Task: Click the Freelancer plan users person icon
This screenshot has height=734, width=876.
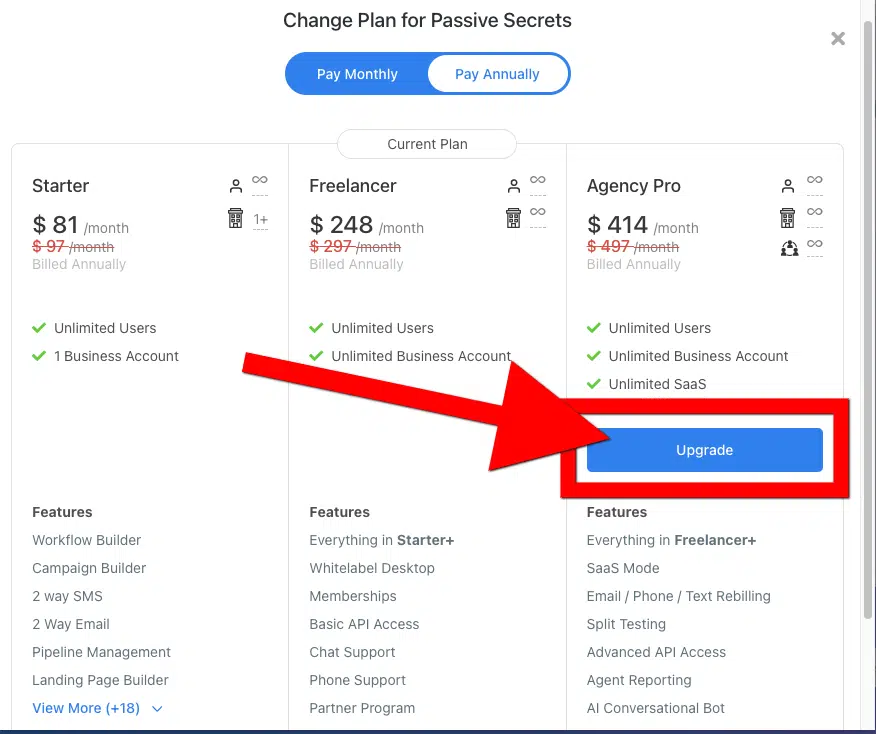Action: coord(513,186)
